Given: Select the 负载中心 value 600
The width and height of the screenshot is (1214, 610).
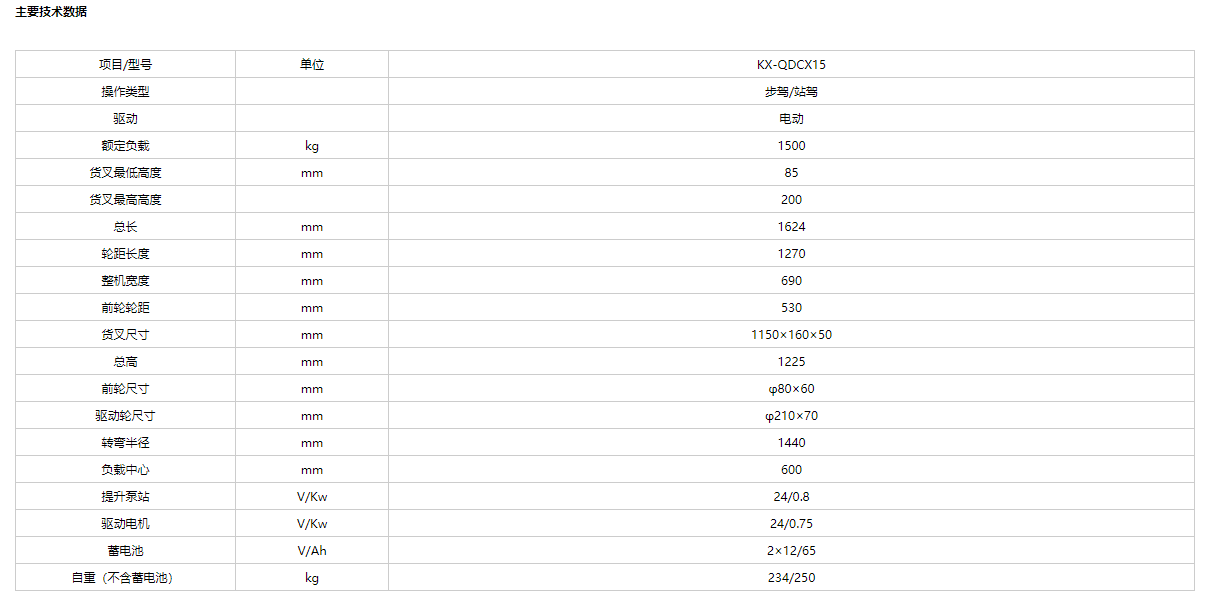Looking at the screenshot, I should point(791,469).
